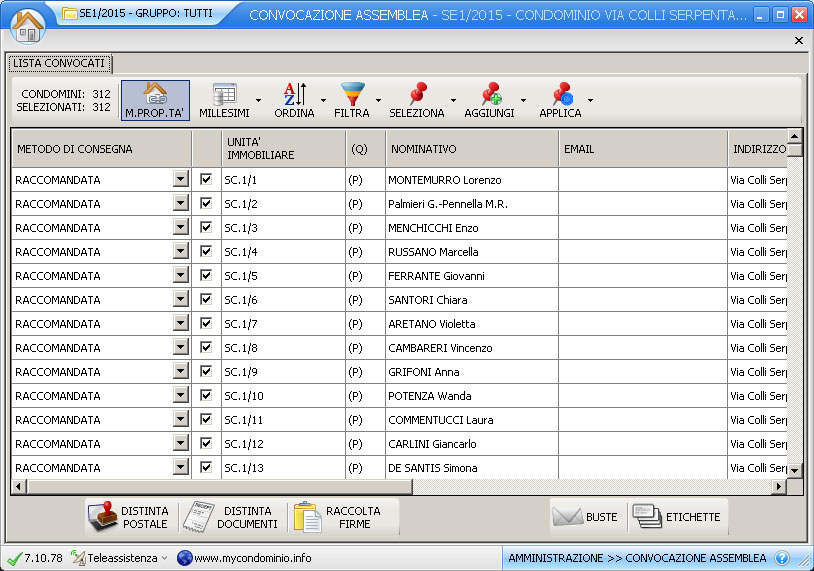Click the SELEZIONA pin icon
814x571 pixels.
coord(417,94)
